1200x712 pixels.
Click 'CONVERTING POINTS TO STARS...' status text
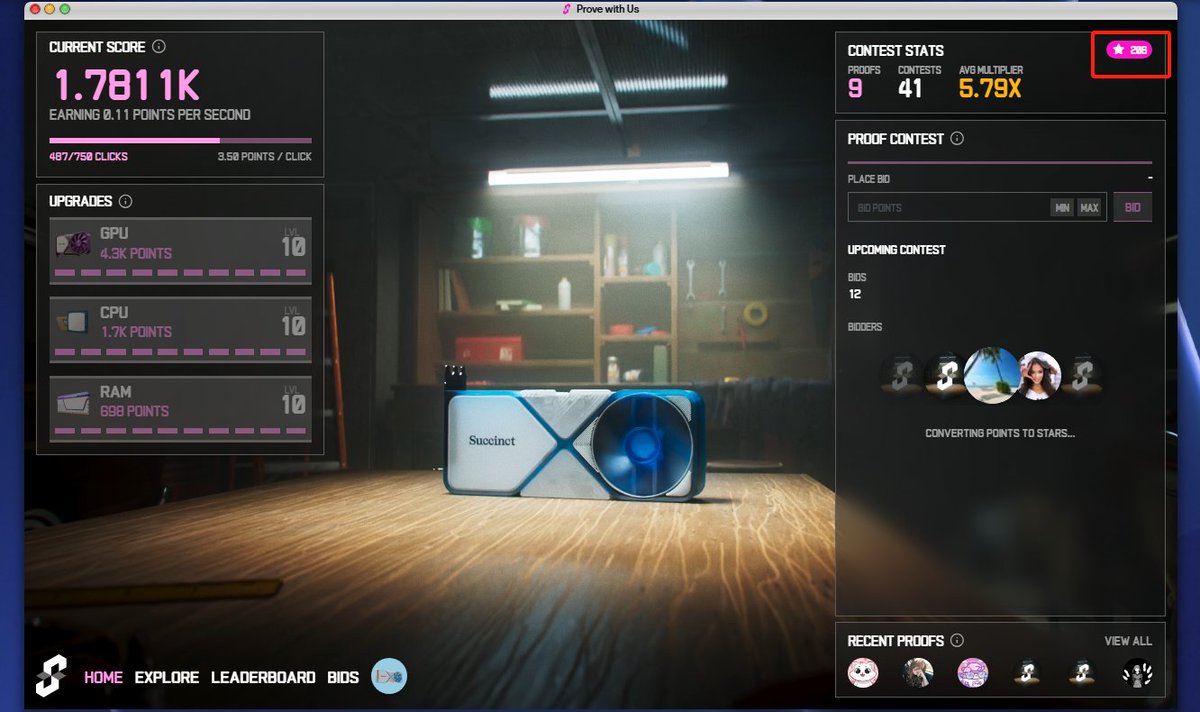click(x=1000, y=434)
